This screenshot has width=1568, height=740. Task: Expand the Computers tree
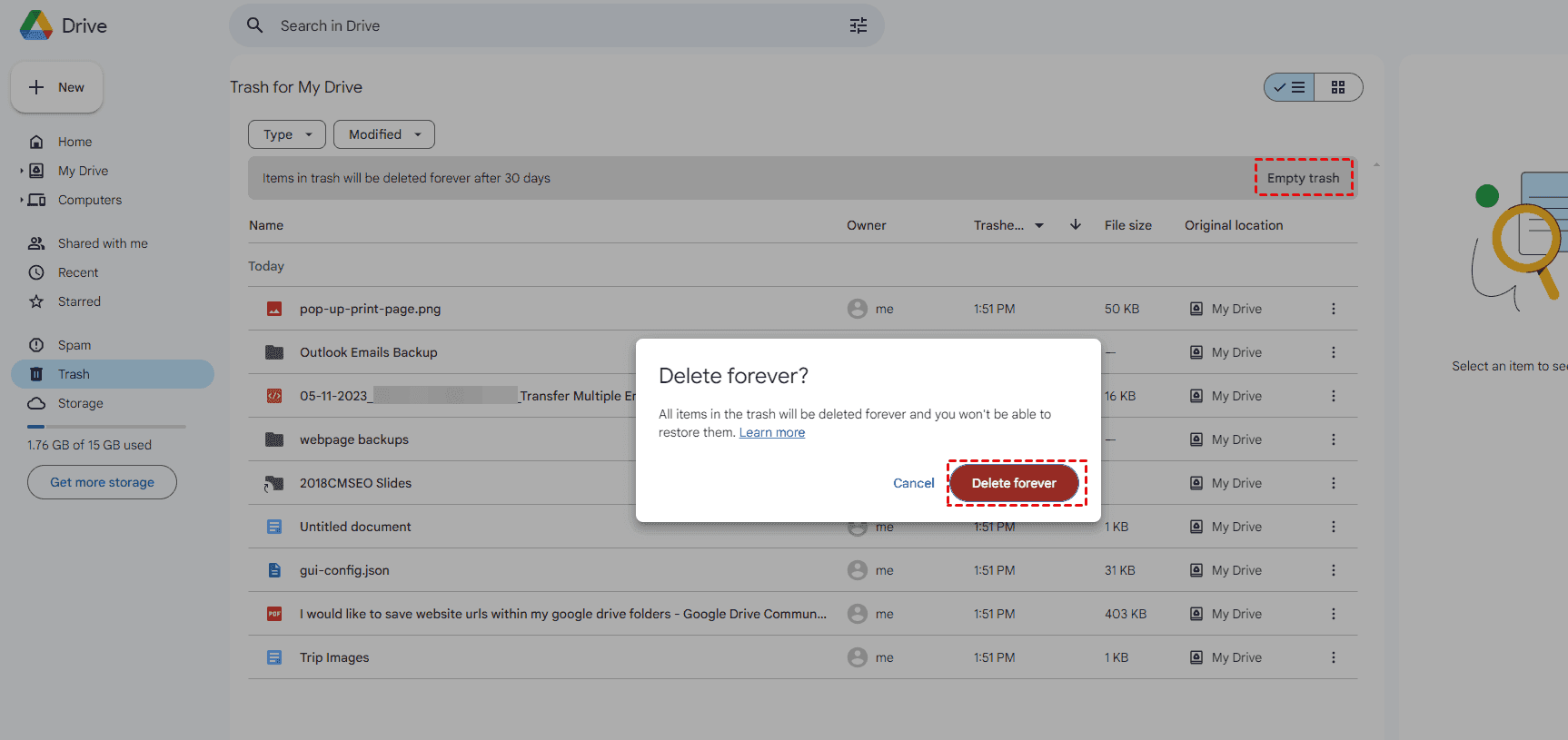click(22, 200)
